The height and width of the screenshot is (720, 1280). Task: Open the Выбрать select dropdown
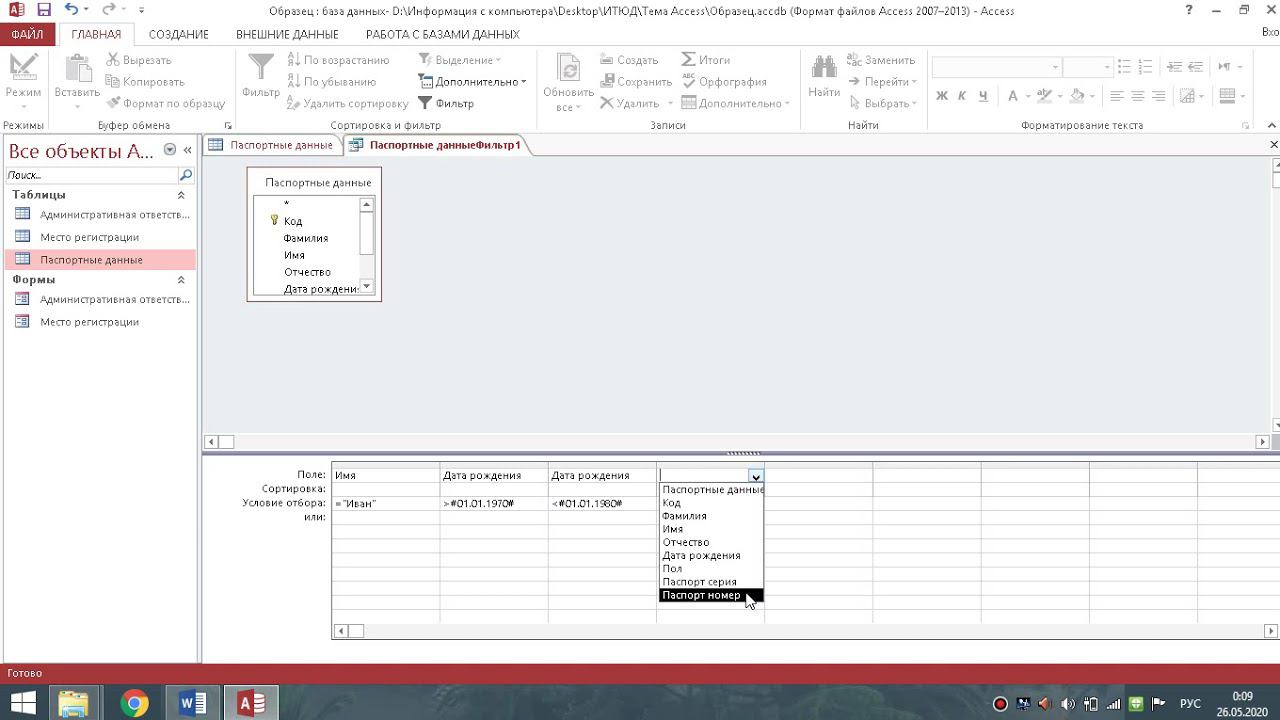click(882, 103)
